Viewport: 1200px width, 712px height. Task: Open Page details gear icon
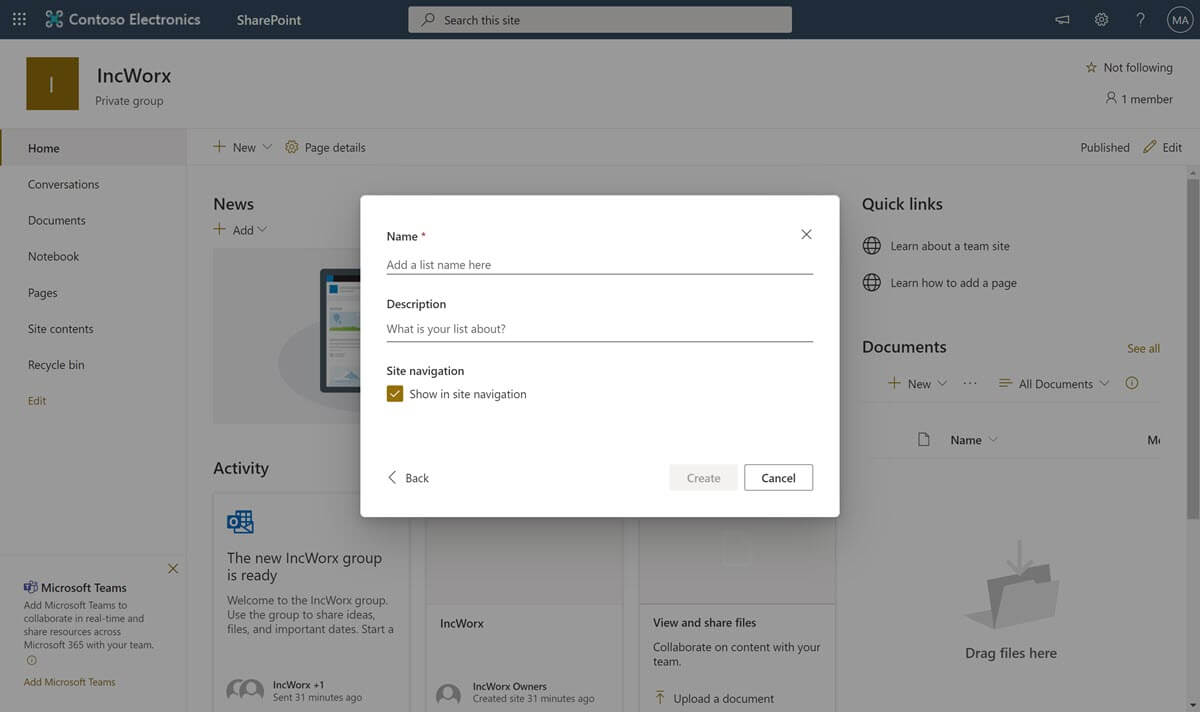(292, 147)
